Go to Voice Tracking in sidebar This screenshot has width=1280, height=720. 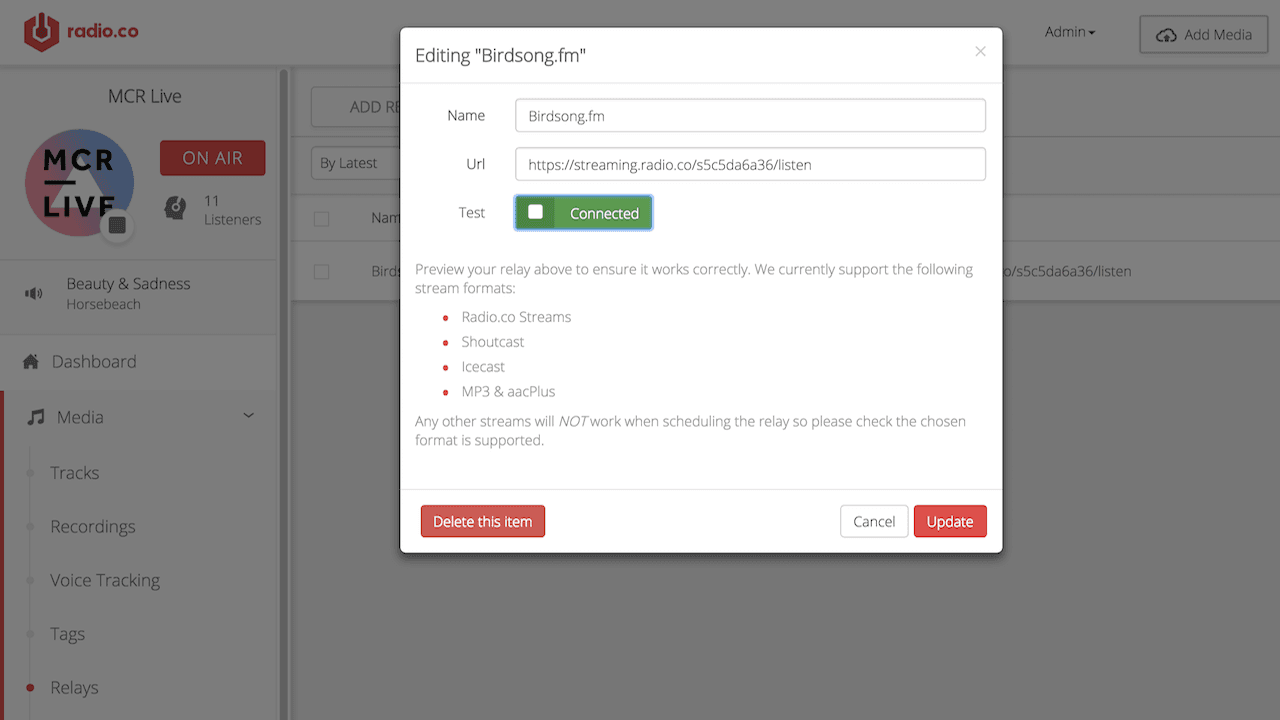[x=105, y=580]
